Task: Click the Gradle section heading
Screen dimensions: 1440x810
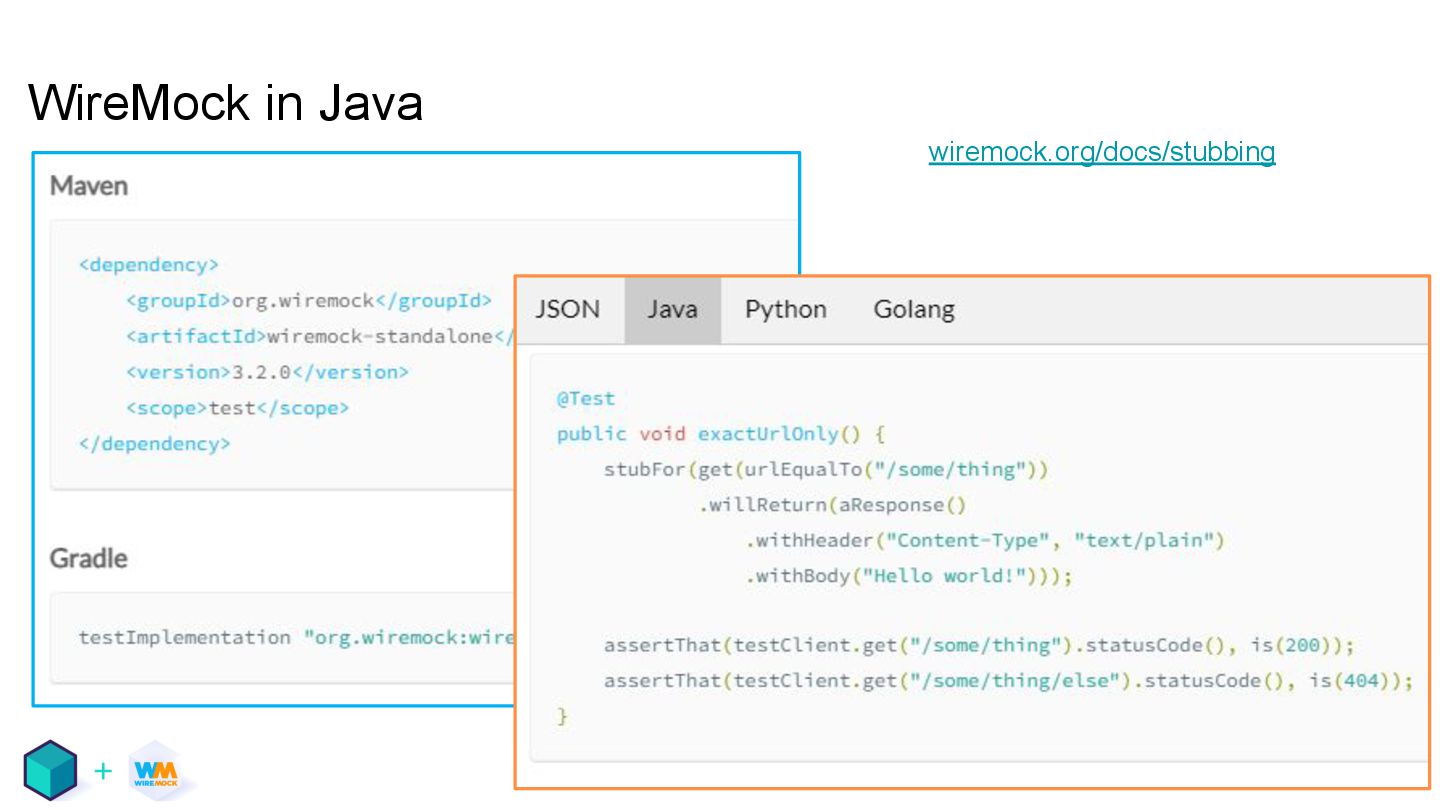Action: (89, 558)
